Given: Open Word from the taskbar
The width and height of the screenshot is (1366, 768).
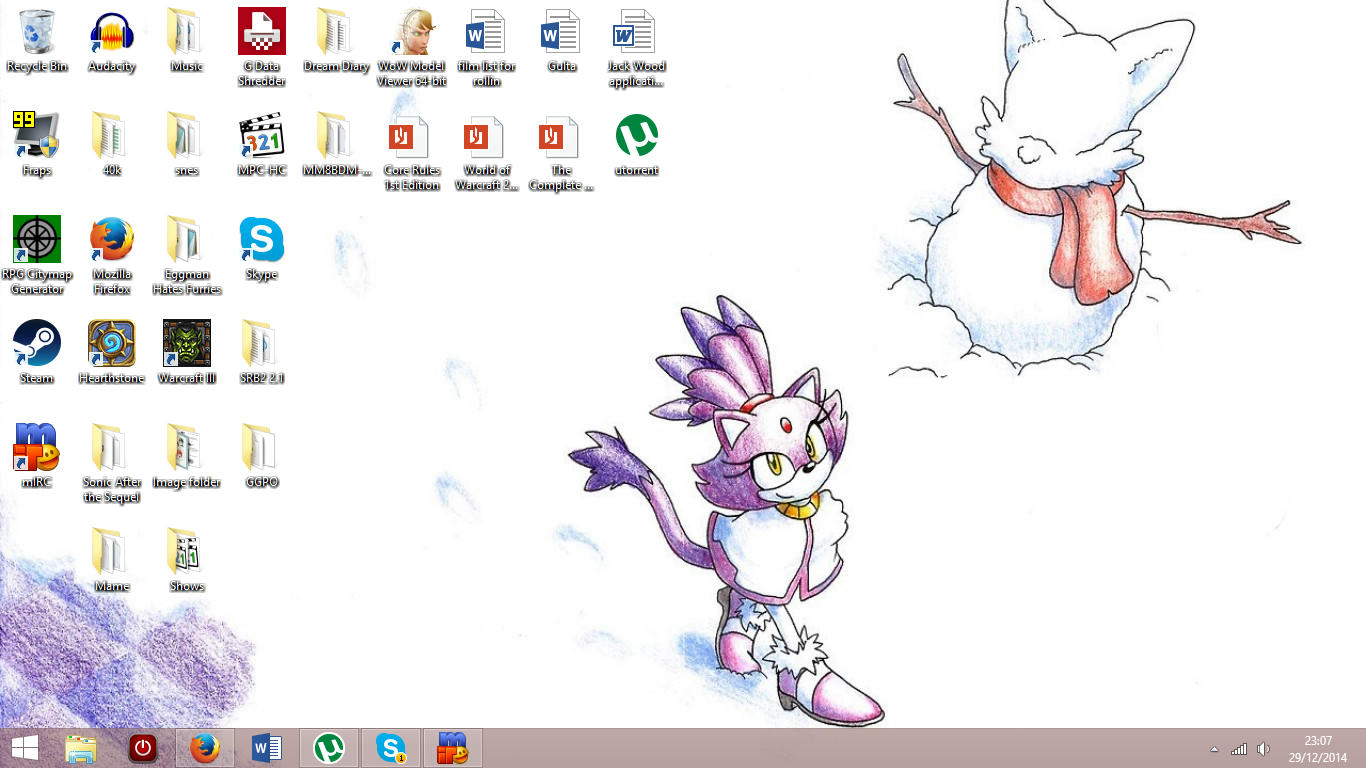Looking at the screenshot, I should click(267, 748).
